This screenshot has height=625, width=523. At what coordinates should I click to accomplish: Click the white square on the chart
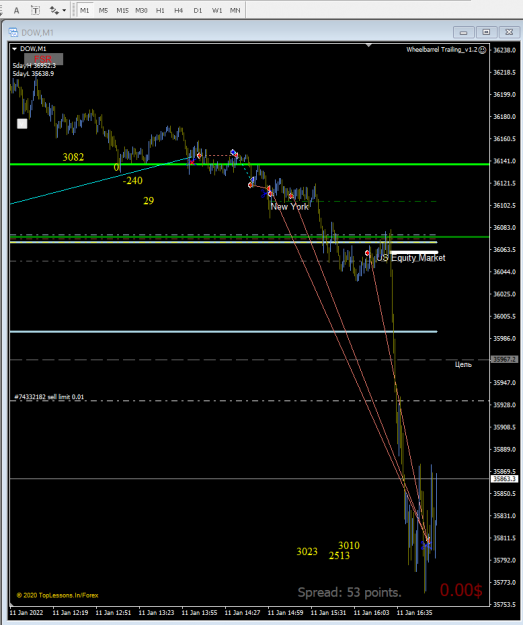[22, 124]
